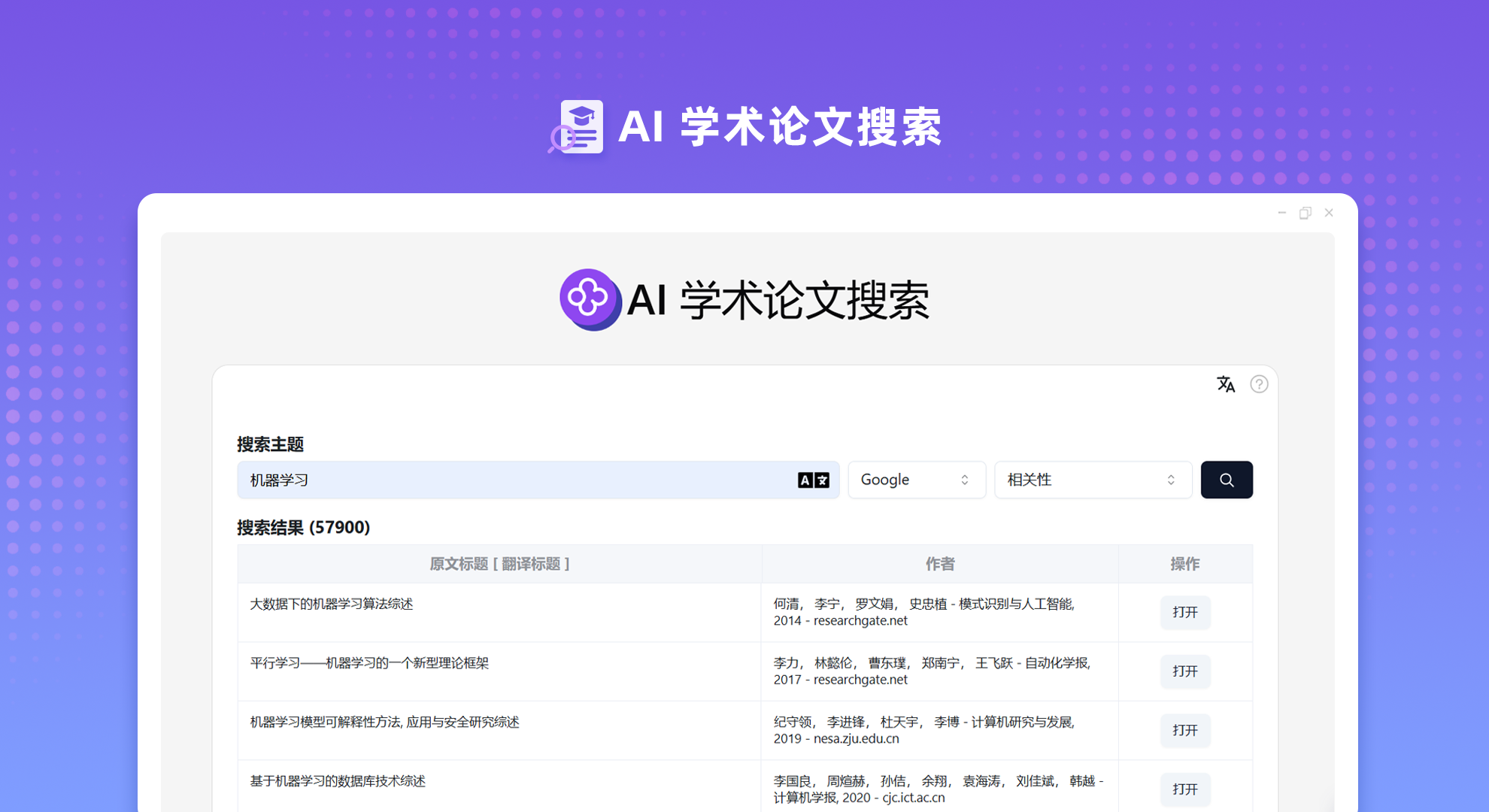Click 打开 for 基于机器学习的数据库技术综述 row
The height and width of the screenshot is (812, 1489).
point(1184,789)
